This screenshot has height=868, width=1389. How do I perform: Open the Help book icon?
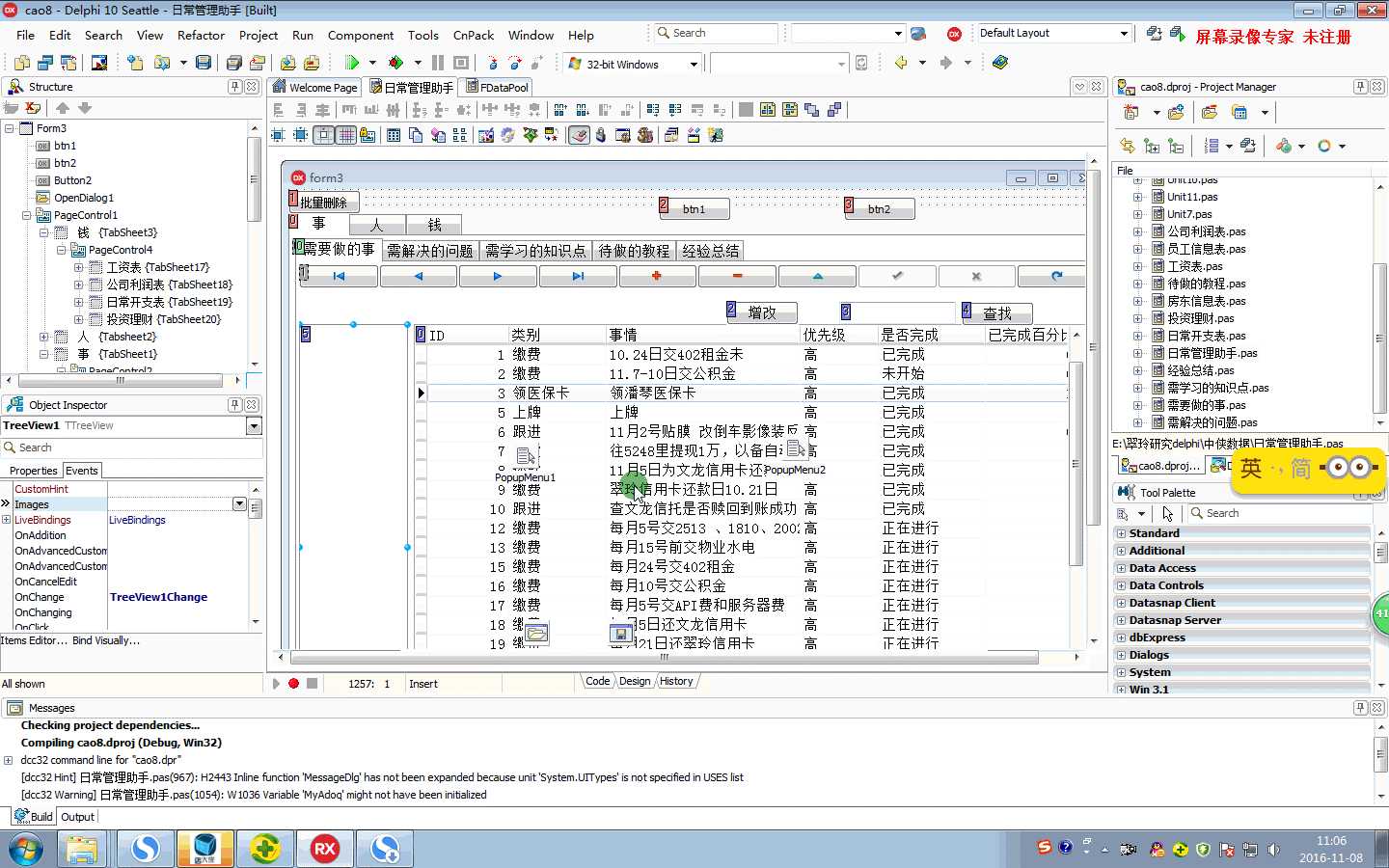[1000, 63]
